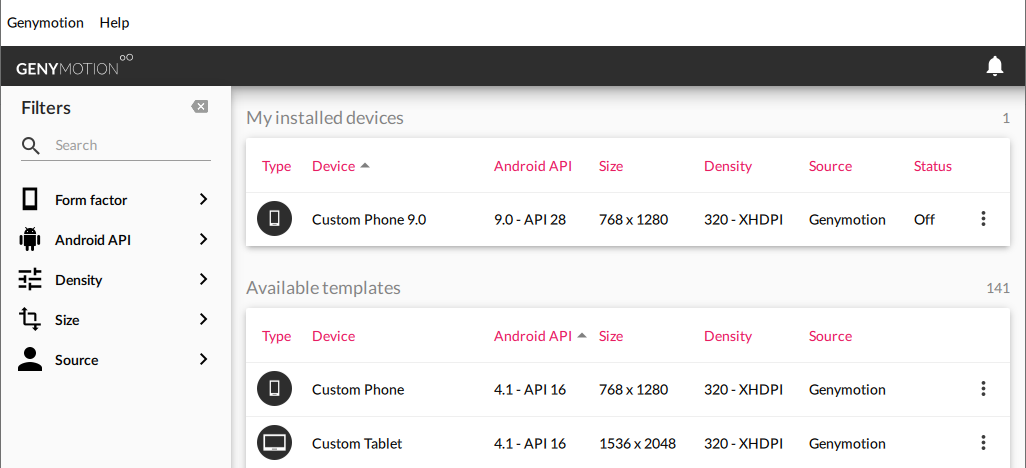
Task: Toggle Android API sort arrow in templates
Action: coord(582,336)
